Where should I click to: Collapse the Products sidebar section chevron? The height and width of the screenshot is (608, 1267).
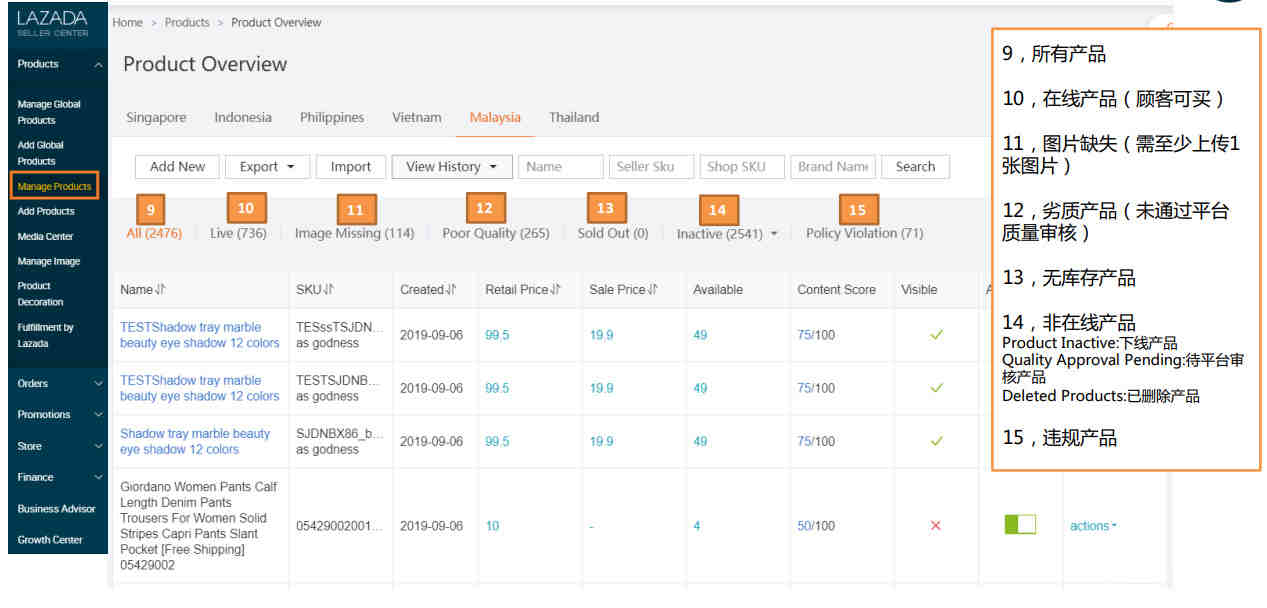(x=98, y=65)
